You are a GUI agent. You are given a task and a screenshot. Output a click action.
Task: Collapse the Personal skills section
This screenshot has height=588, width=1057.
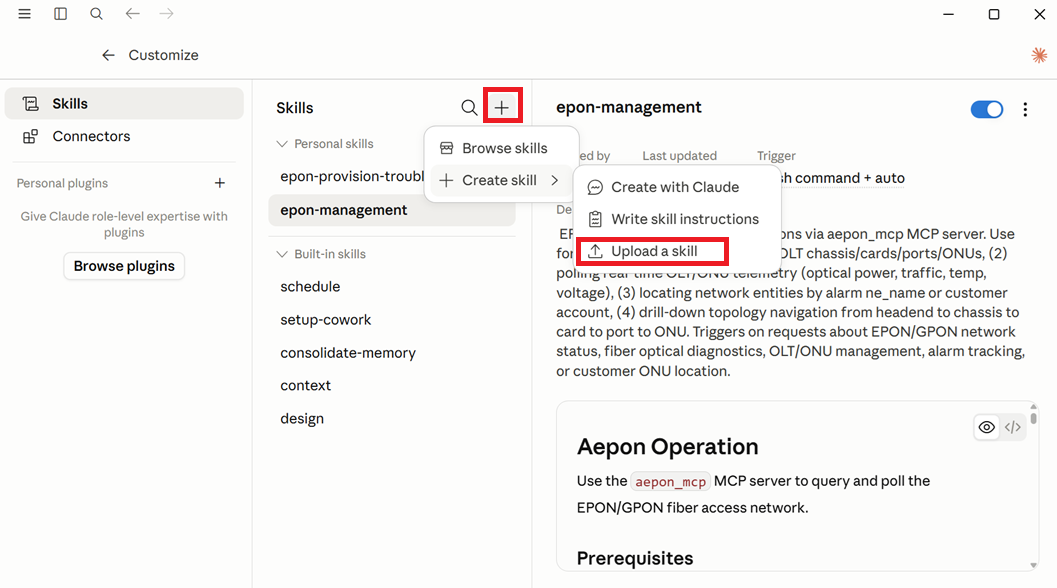(x=282, y=144)
